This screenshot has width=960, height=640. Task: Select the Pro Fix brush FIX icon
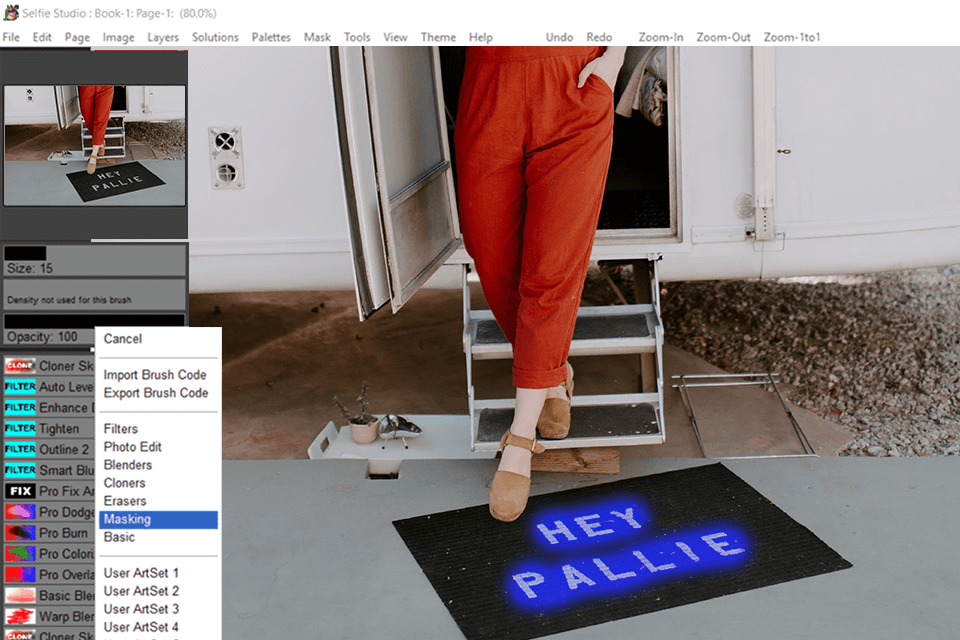pyautogui.click(x=20, y=491)
